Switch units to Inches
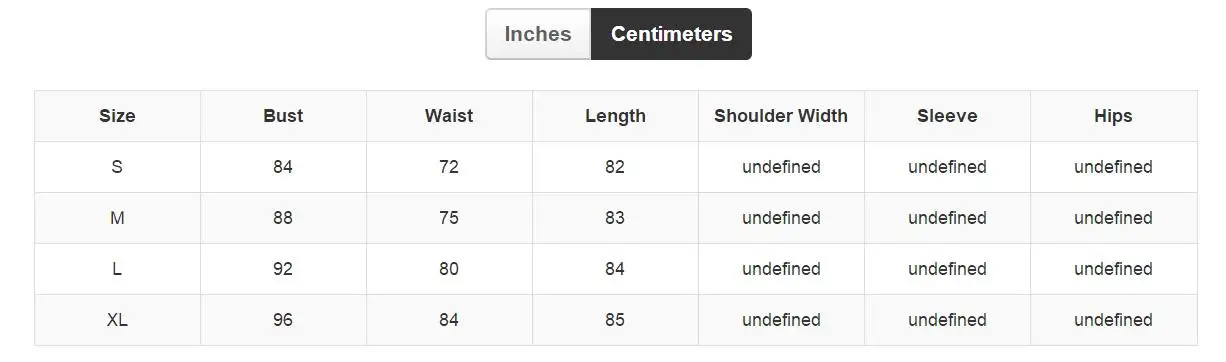1226x362 pixels. coord(538,34)
